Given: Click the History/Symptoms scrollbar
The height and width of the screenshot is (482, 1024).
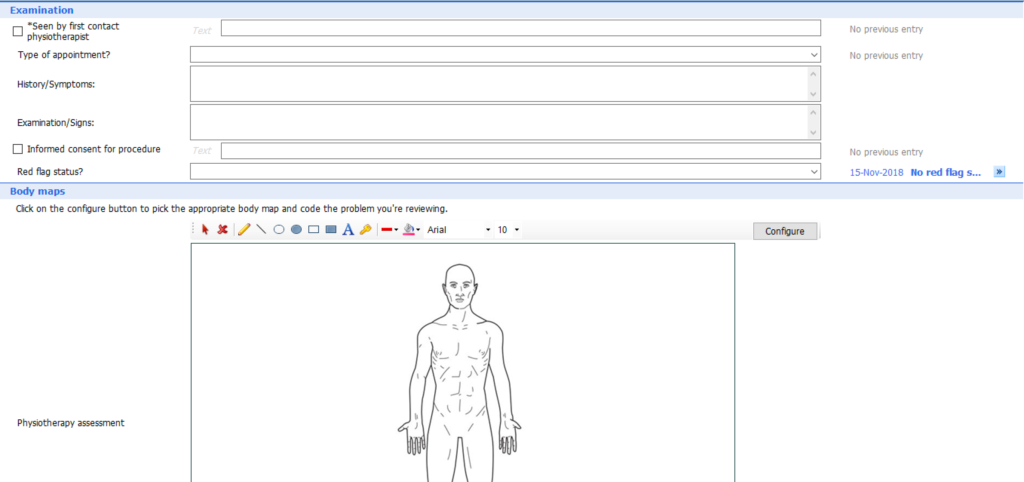Looking at the screenshot, I should coord(814,84).
